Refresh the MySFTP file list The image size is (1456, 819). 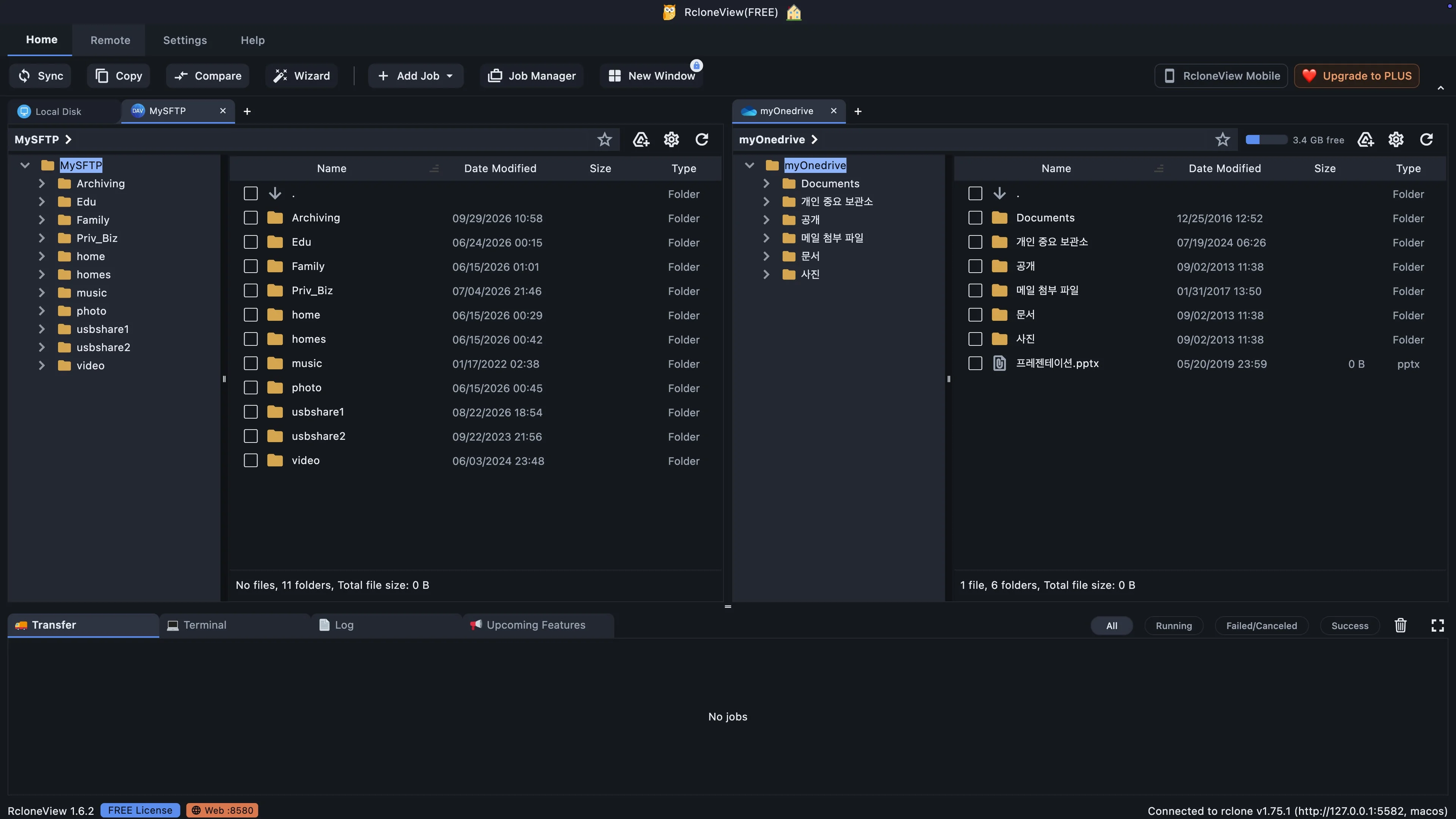coord(701,140)
